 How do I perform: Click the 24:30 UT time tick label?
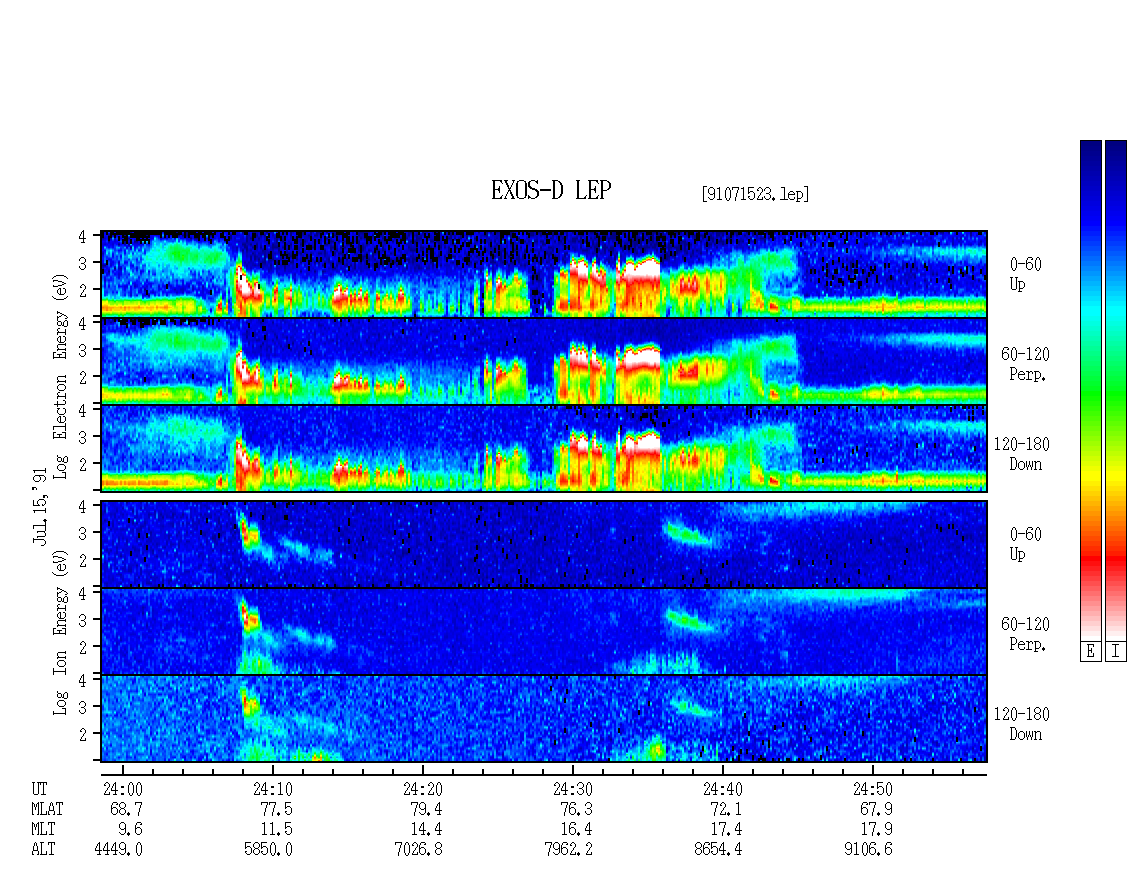tap(572, 789)
